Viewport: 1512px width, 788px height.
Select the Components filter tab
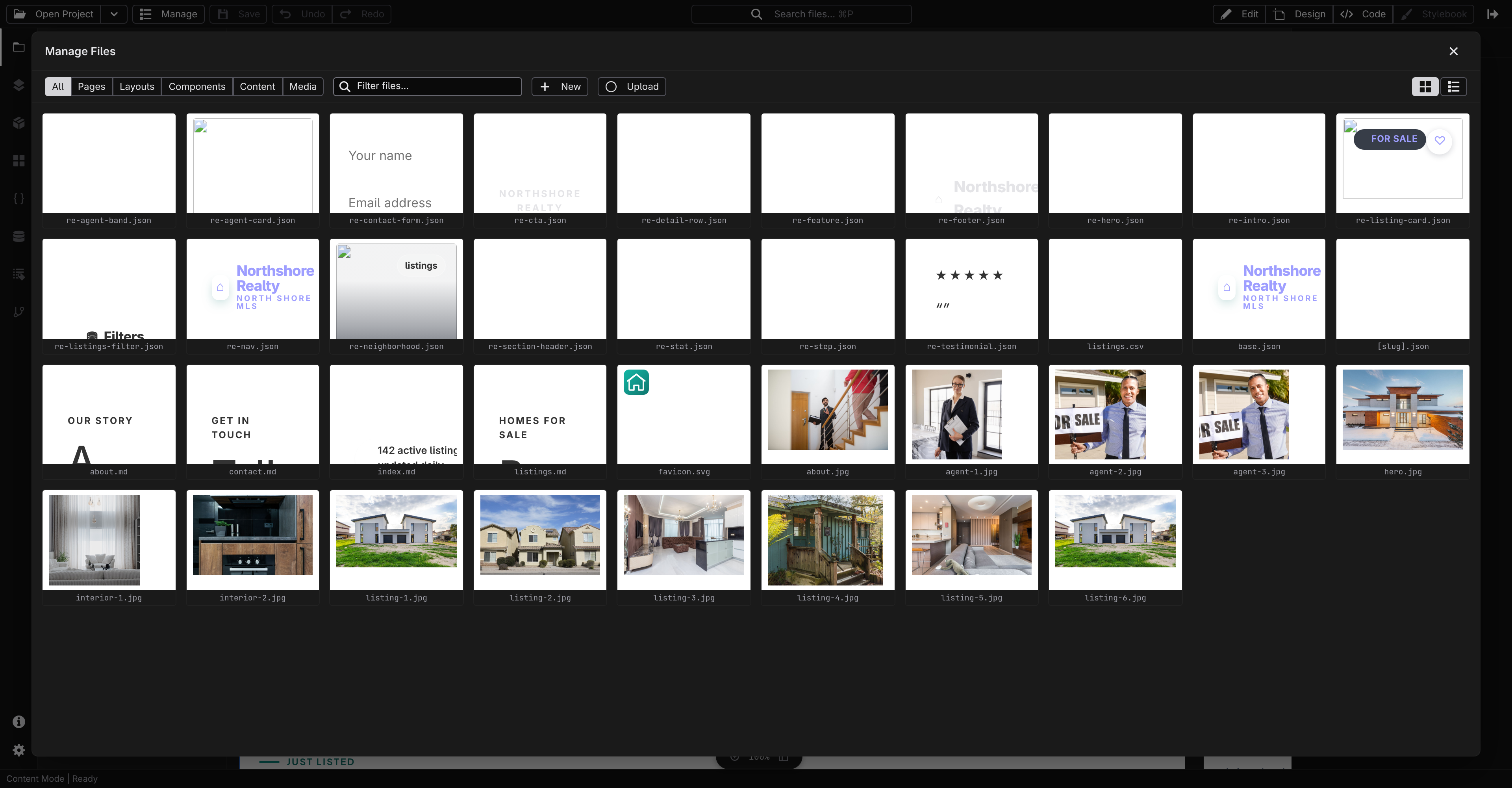coord(196,86)
